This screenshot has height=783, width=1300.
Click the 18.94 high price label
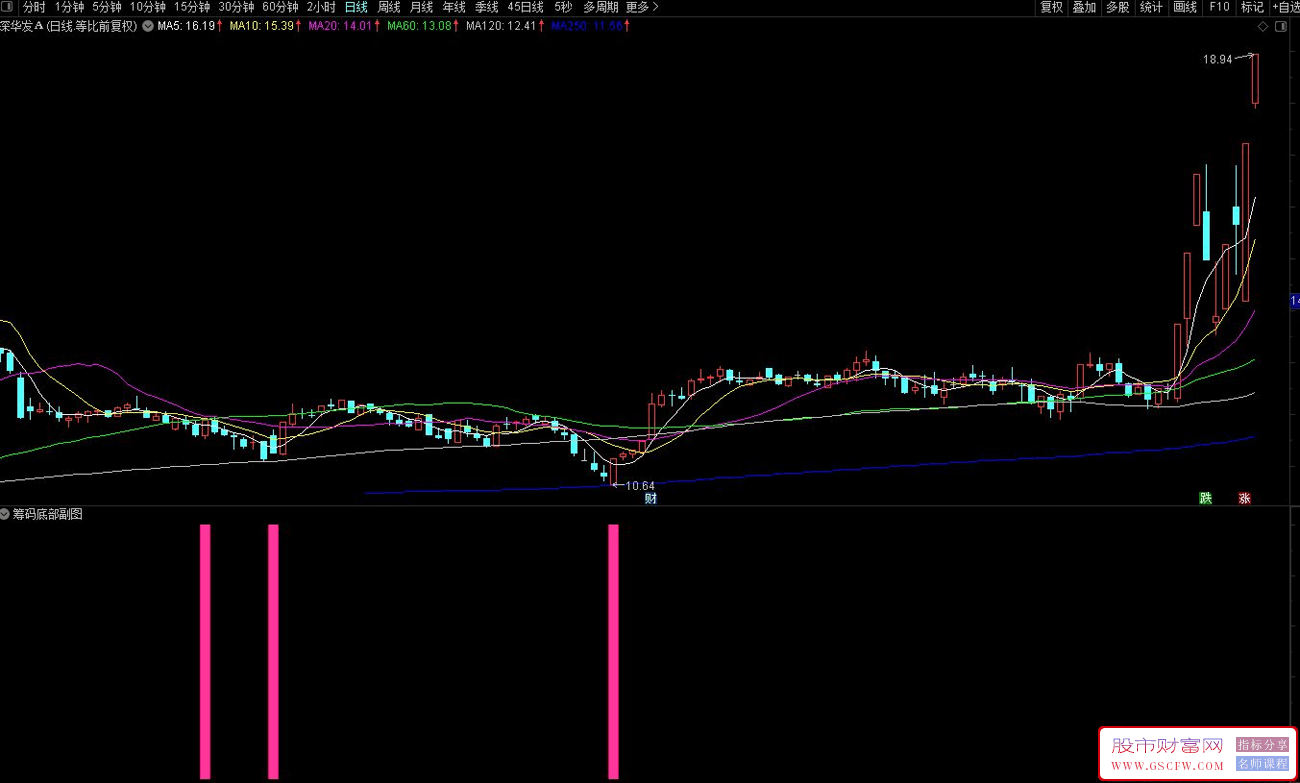pos(1217,60)
